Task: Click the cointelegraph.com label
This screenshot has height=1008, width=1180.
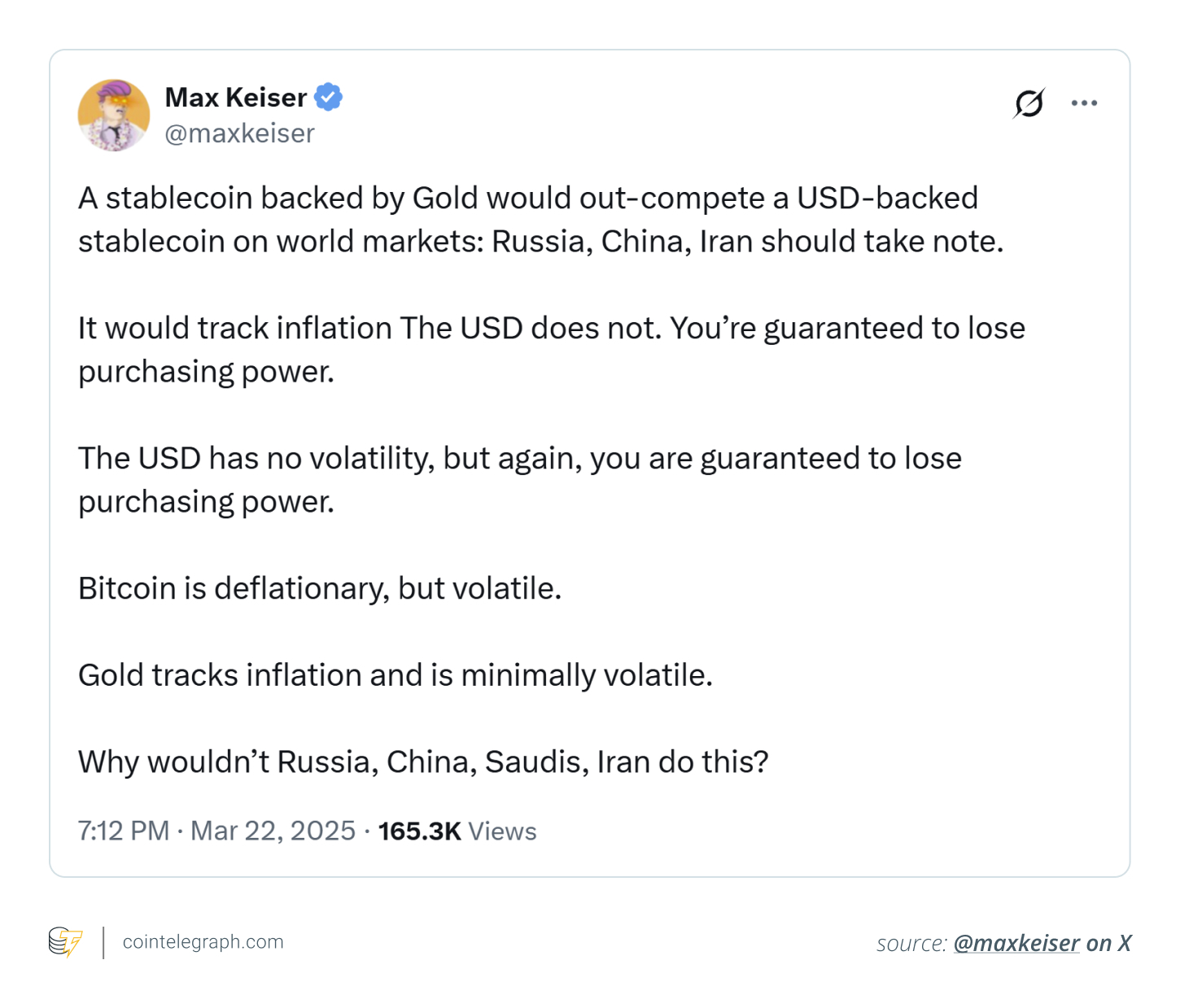Action: click(x=202, y=942)
